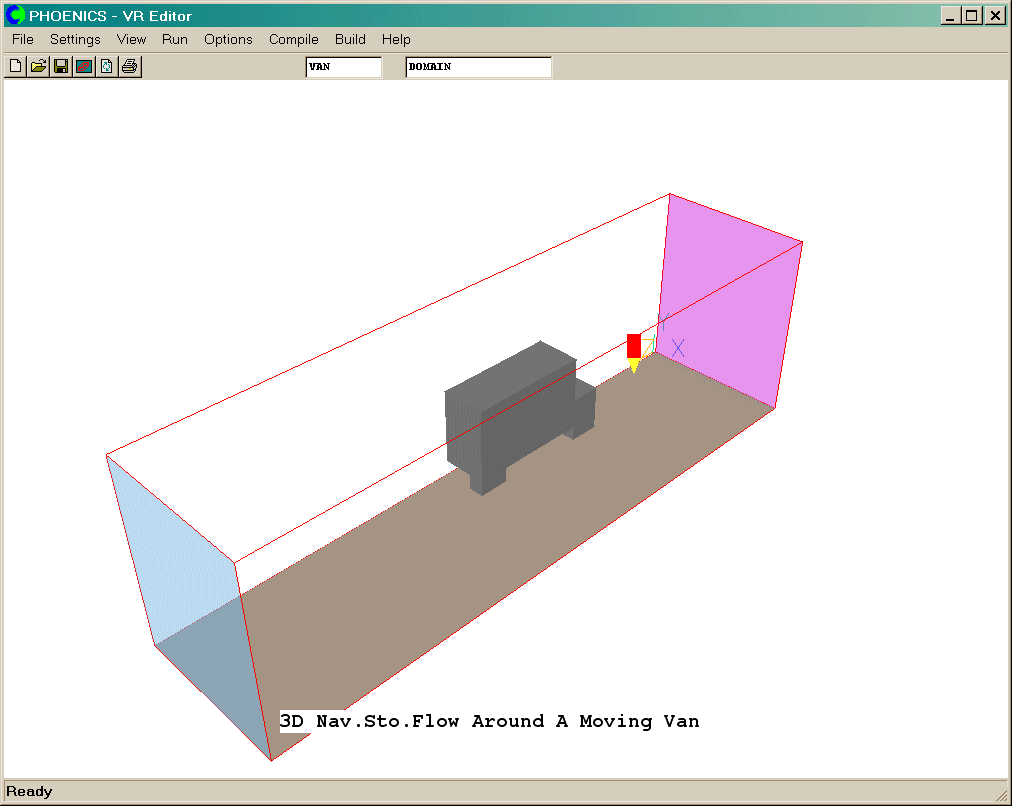
Task: Click the red probe marker
Action: (634, 345)
